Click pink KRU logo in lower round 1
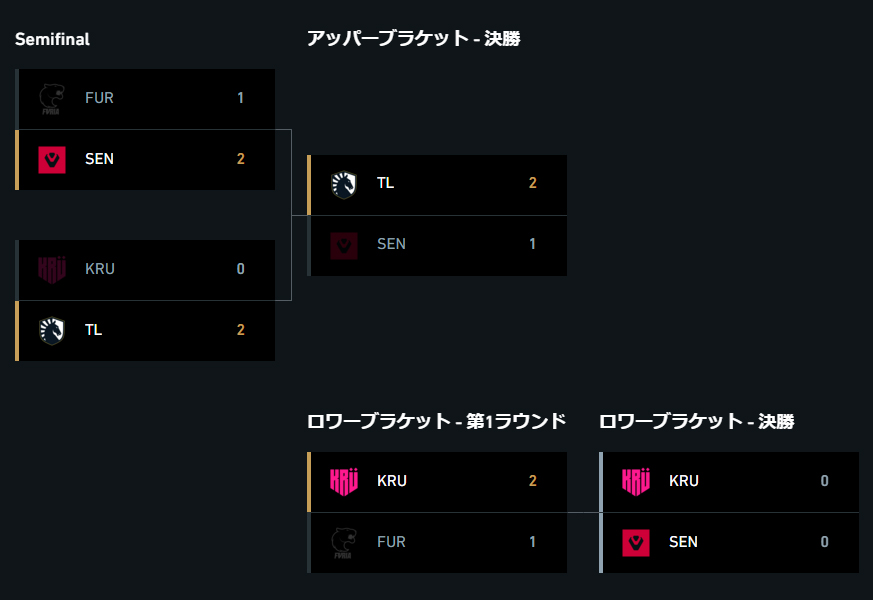 (x=344, y=481)
